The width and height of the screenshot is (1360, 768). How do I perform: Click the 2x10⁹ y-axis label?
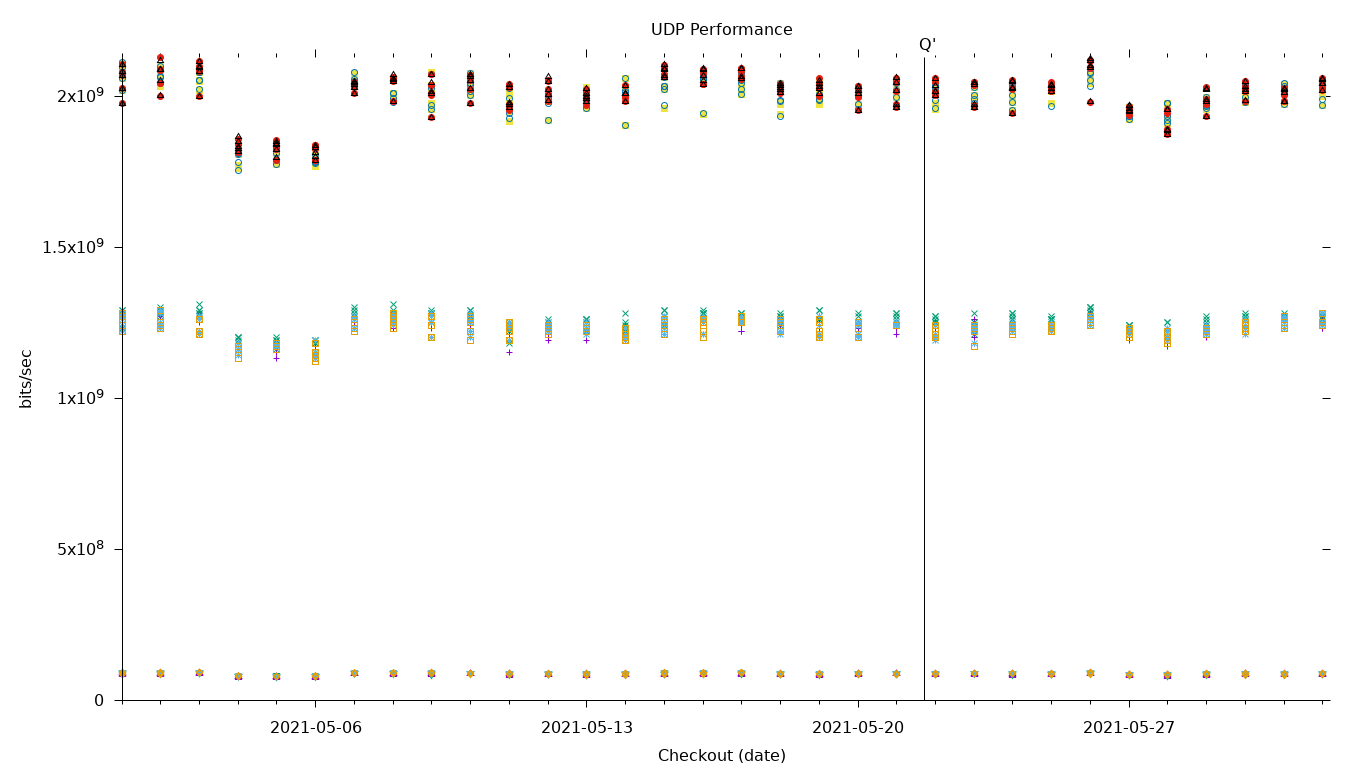click(x=80, y=96)
